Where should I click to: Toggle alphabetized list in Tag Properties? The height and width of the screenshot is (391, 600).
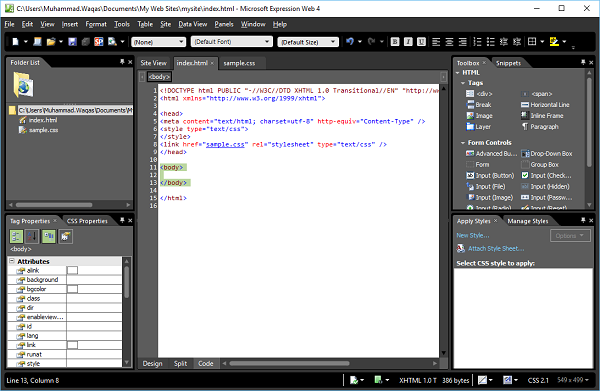[32, 237]
